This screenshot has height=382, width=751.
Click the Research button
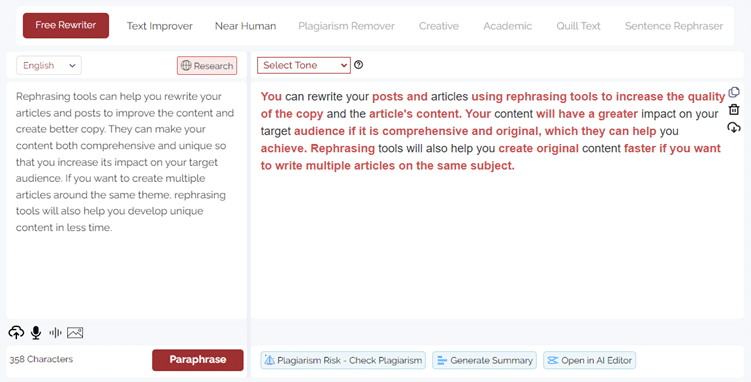[207, 66]
